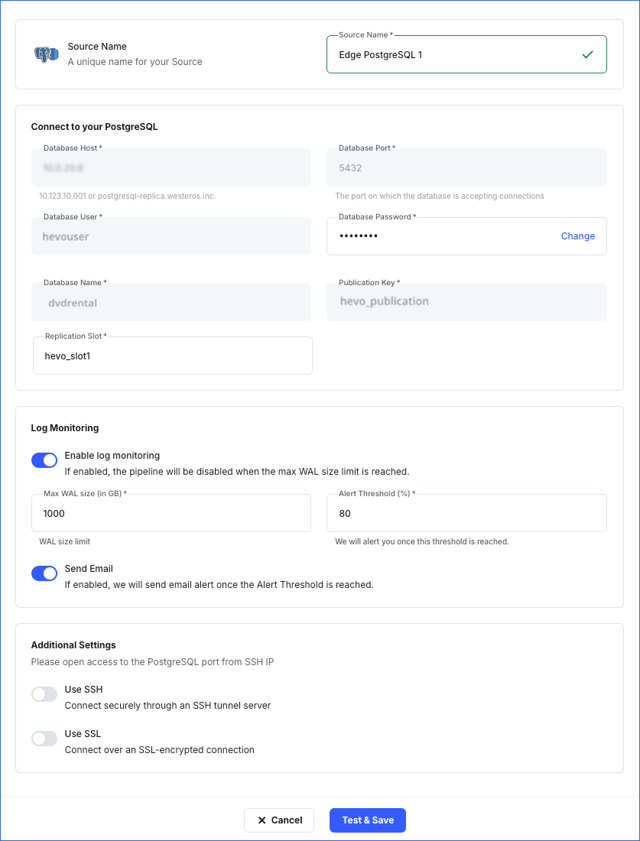Enable the Use SSL toggle
This screenshot has height=841, width=640.
[43, 737]
